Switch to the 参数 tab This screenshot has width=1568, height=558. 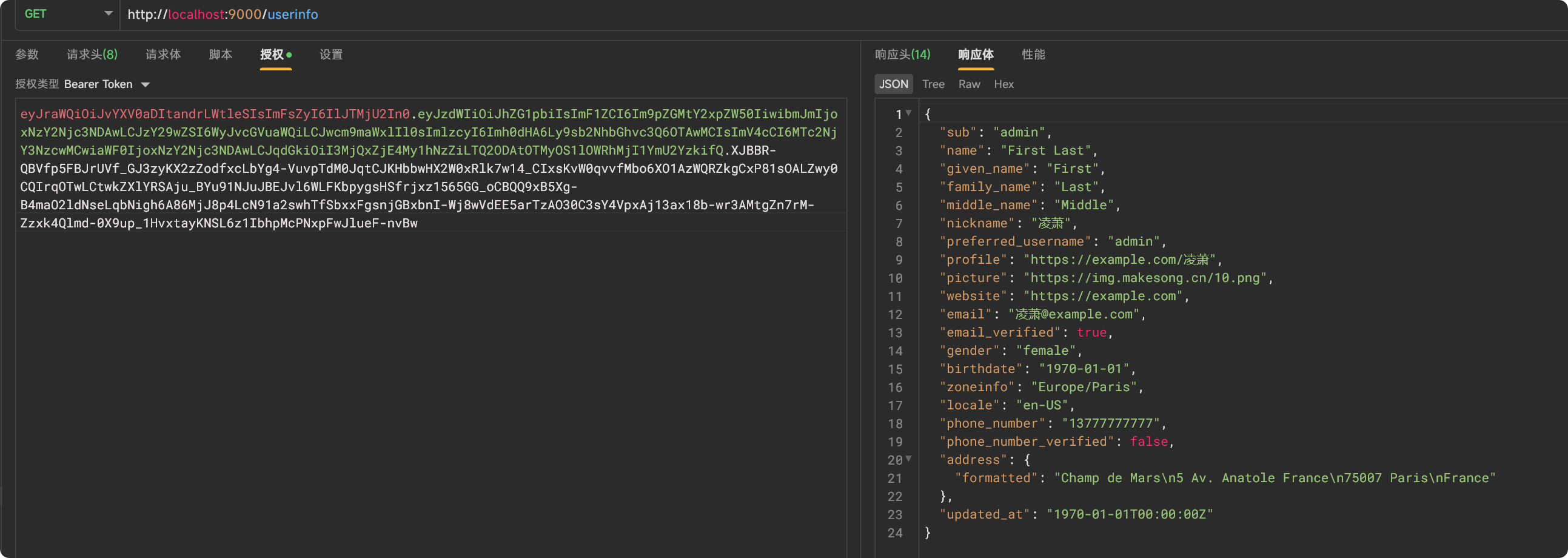click(x=27, y=55)
